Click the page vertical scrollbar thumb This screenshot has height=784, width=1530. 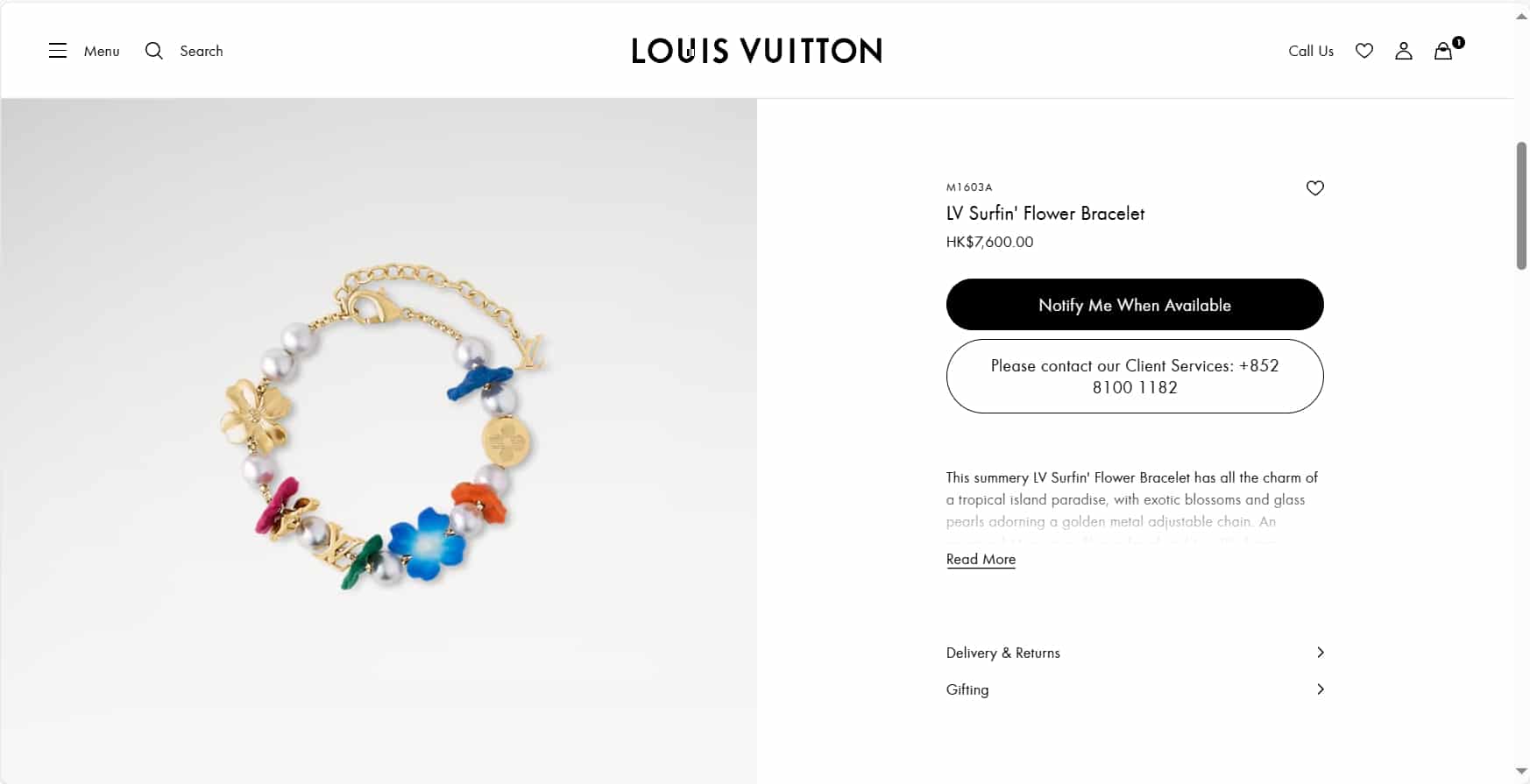coord(1522,206)
